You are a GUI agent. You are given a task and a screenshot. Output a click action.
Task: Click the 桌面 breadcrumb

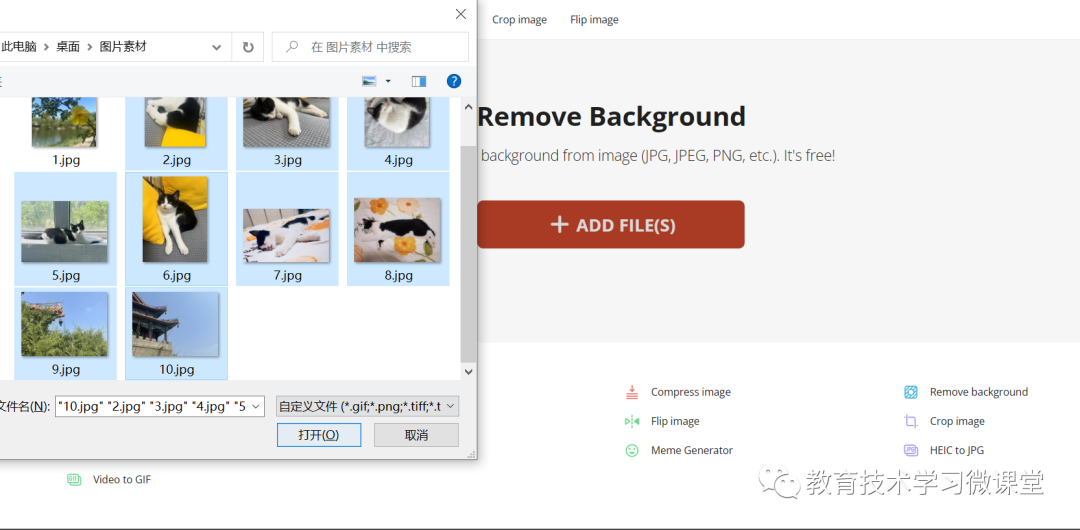tap(68, 47)
